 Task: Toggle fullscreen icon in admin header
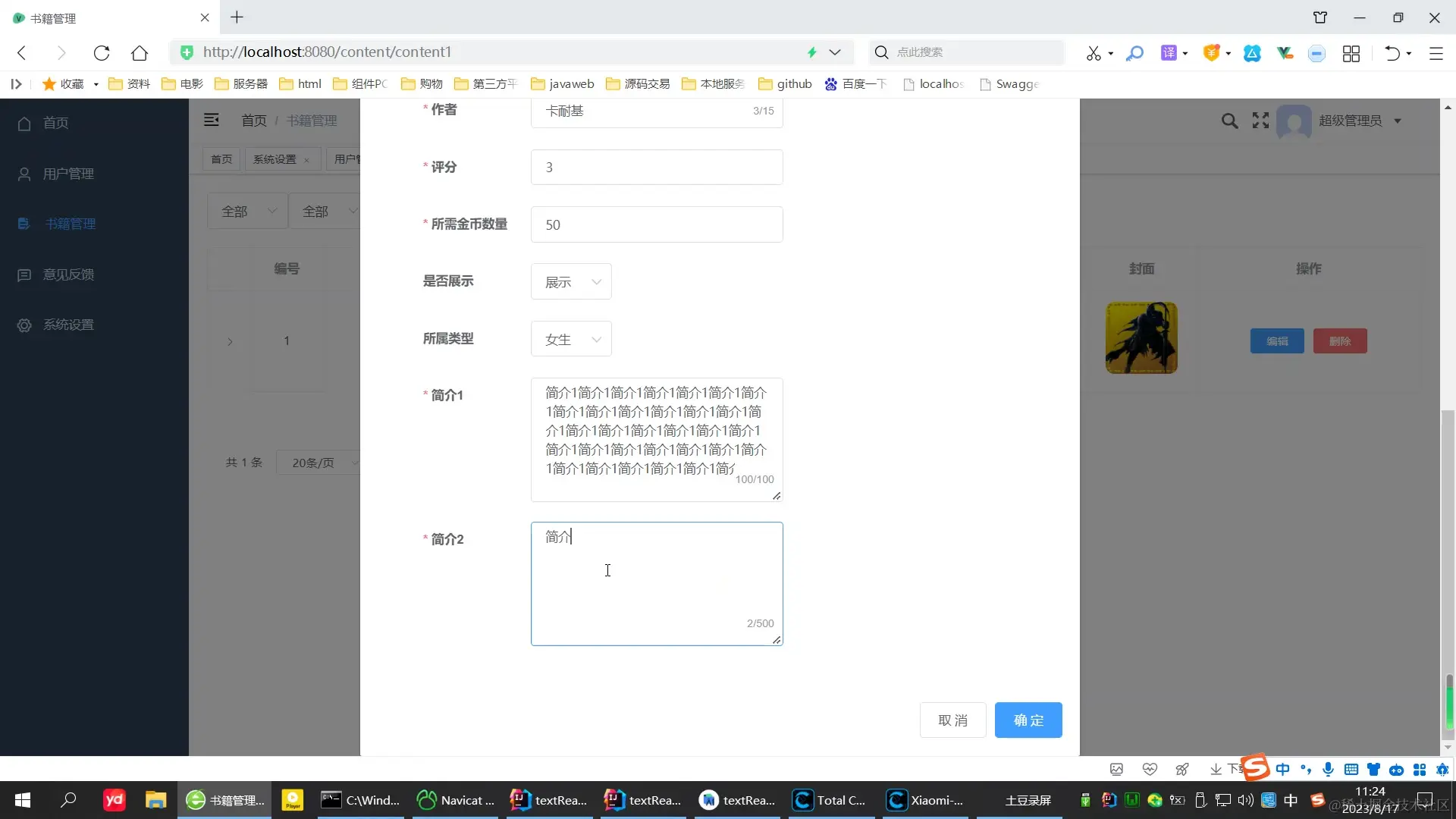(x=1260, y=121)
